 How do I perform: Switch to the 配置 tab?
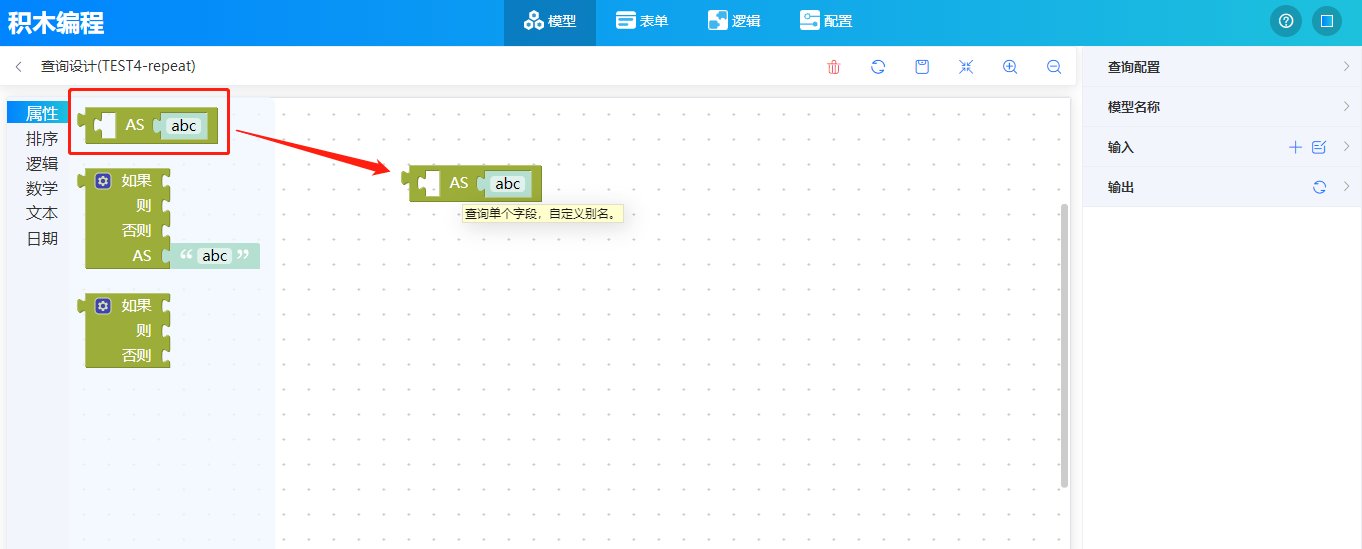click(826, 21)
